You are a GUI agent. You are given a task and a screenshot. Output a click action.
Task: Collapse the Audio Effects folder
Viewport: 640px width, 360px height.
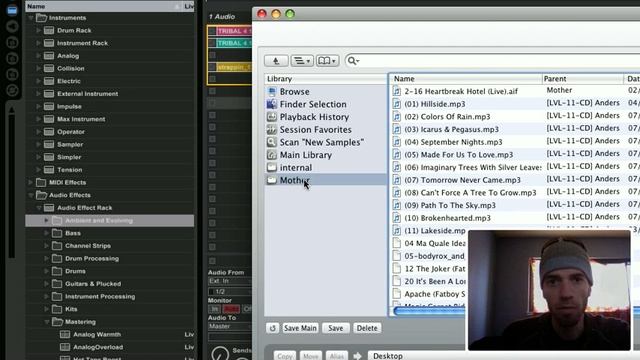coord(31,195)
